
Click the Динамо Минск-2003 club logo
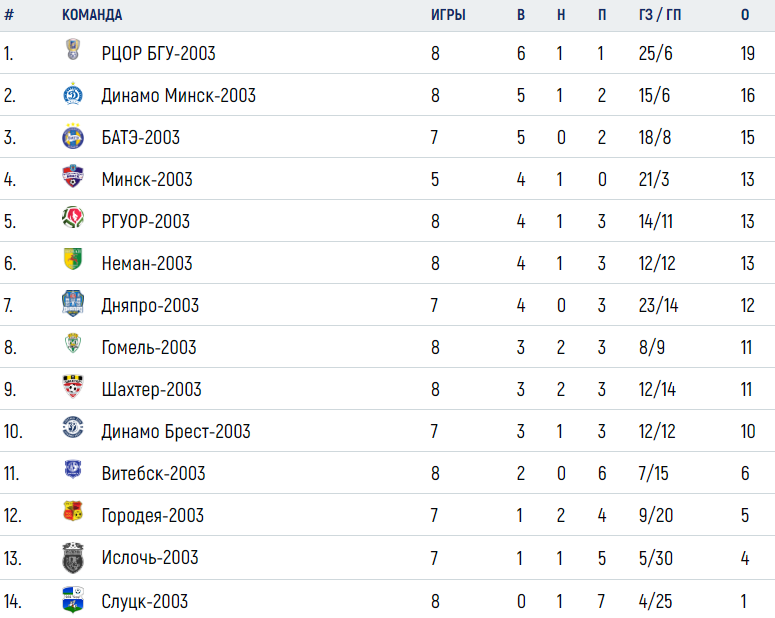point(73,94)
